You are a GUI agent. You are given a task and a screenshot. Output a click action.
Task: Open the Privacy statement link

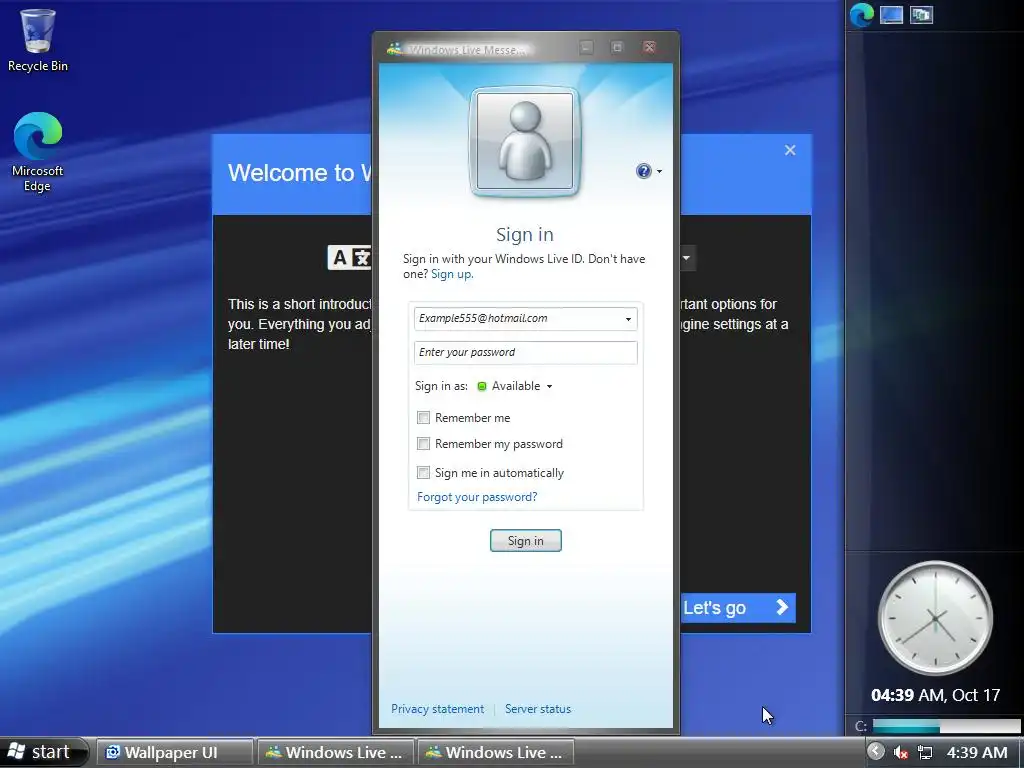click(438, 709)
